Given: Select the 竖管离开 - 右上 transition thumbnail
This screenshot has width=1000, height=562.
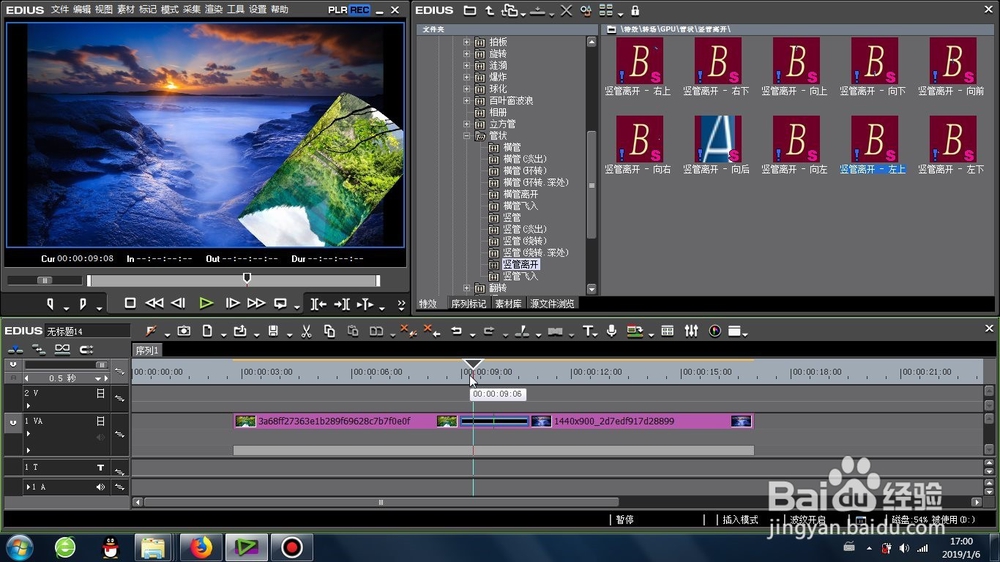Looking at the screenshot, I should [639, 61].
